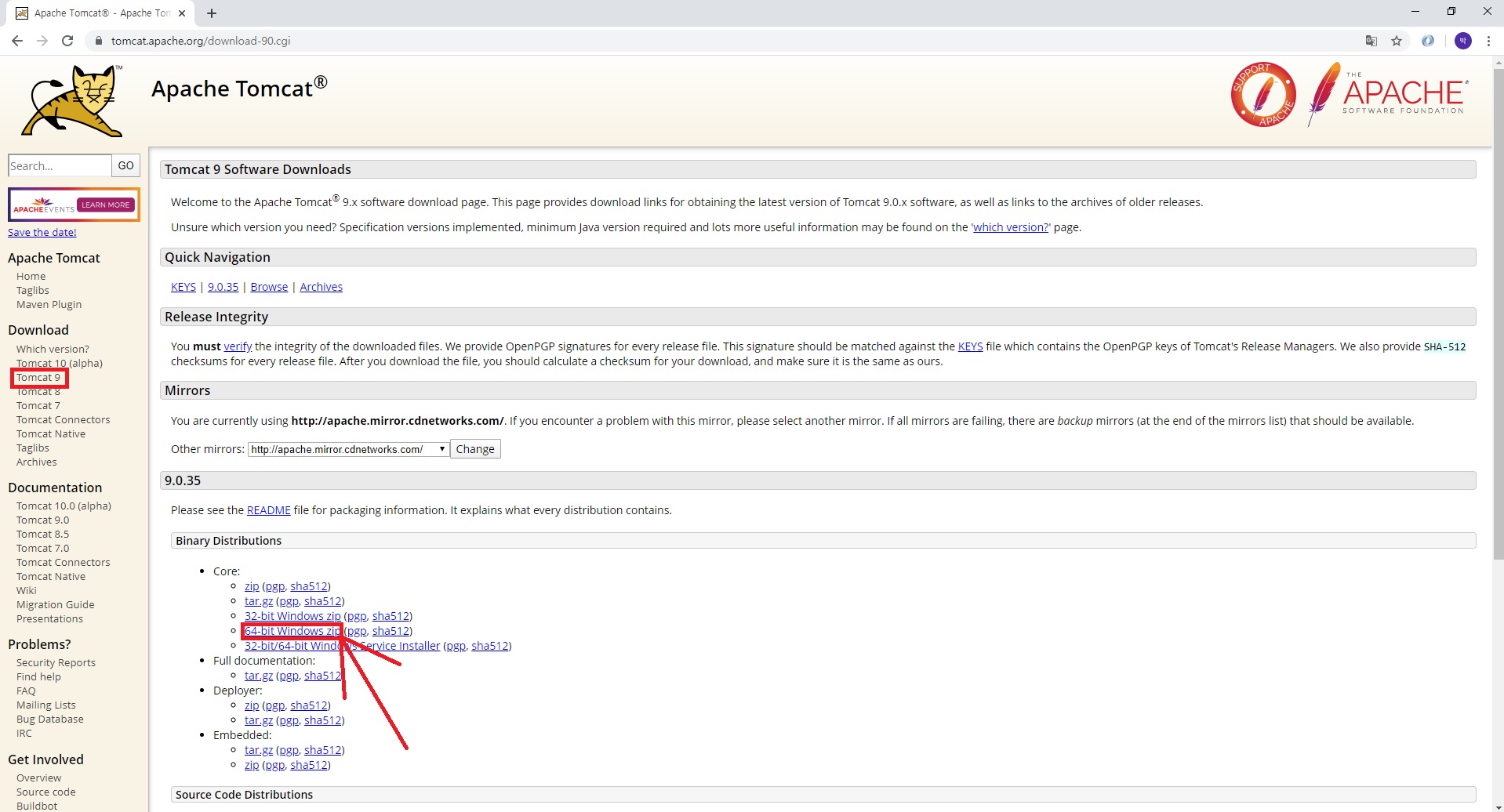Download Full documentation tar.gz
The width and height of the screenshot is (1504, 812).
(259, 676)
